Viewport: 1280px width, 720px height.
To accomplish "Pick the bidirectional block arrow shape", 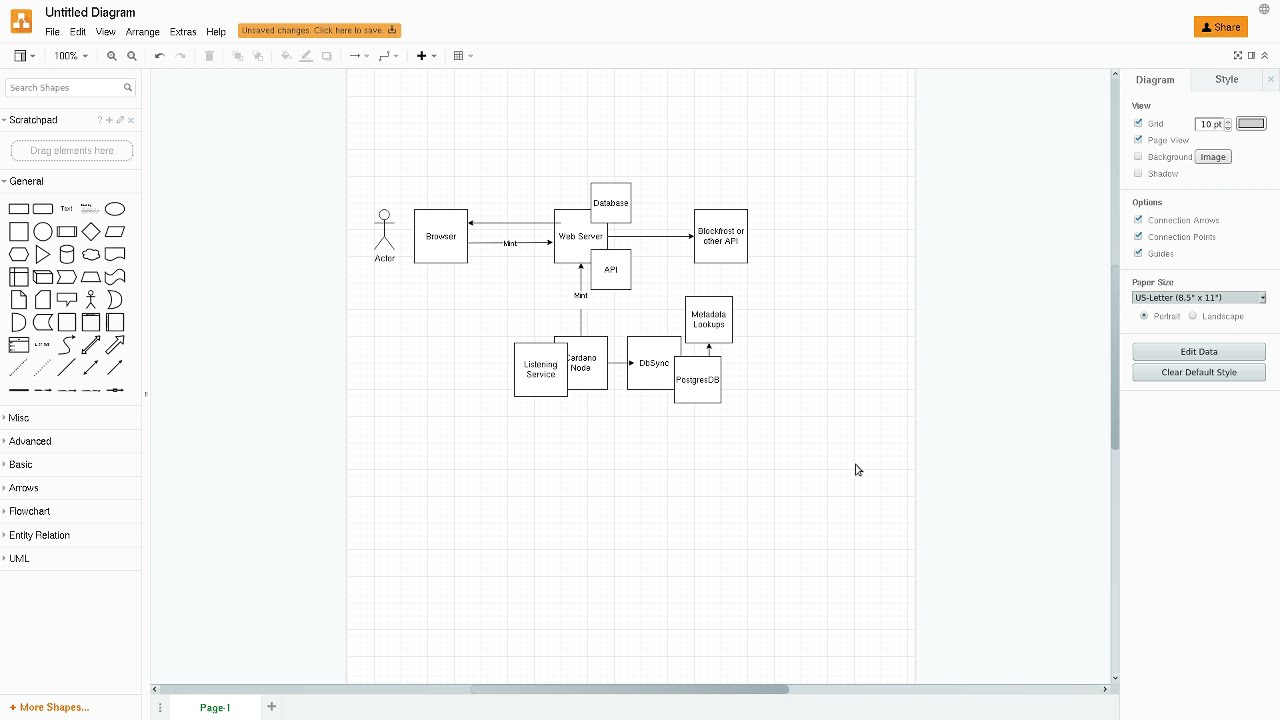I will 91,345.
